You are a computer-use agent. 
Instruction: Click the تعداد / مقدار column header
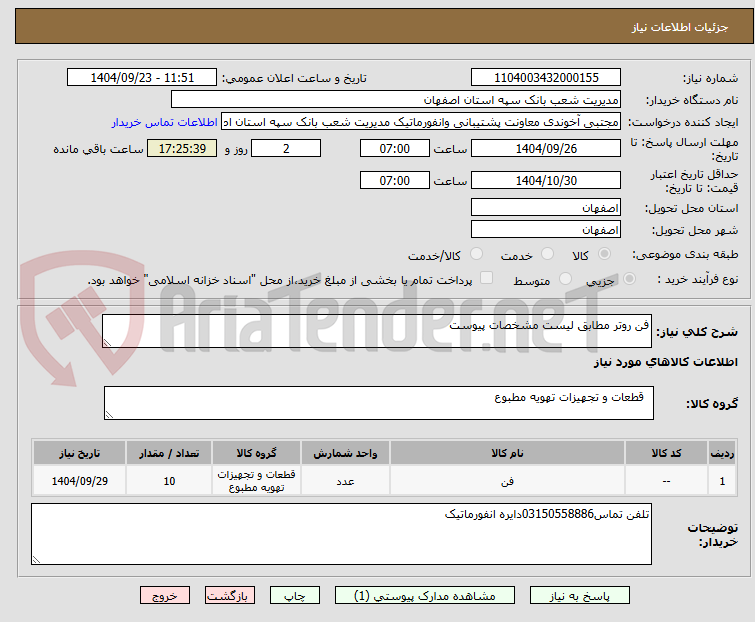pyautogui.click(x=169, y=453)
